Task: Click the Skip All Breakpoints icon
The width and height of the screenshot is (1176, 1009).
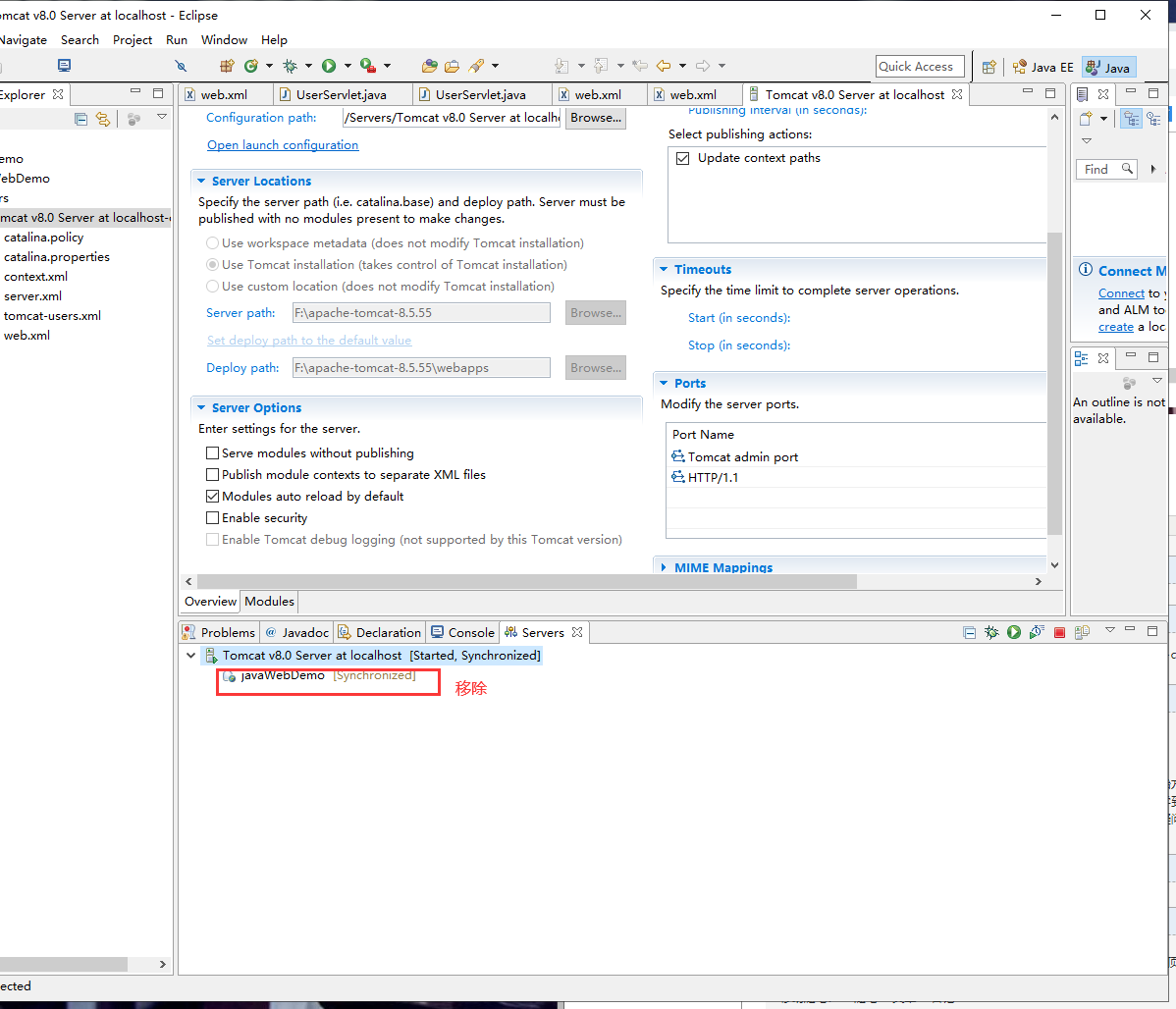Action: [181, 66]
